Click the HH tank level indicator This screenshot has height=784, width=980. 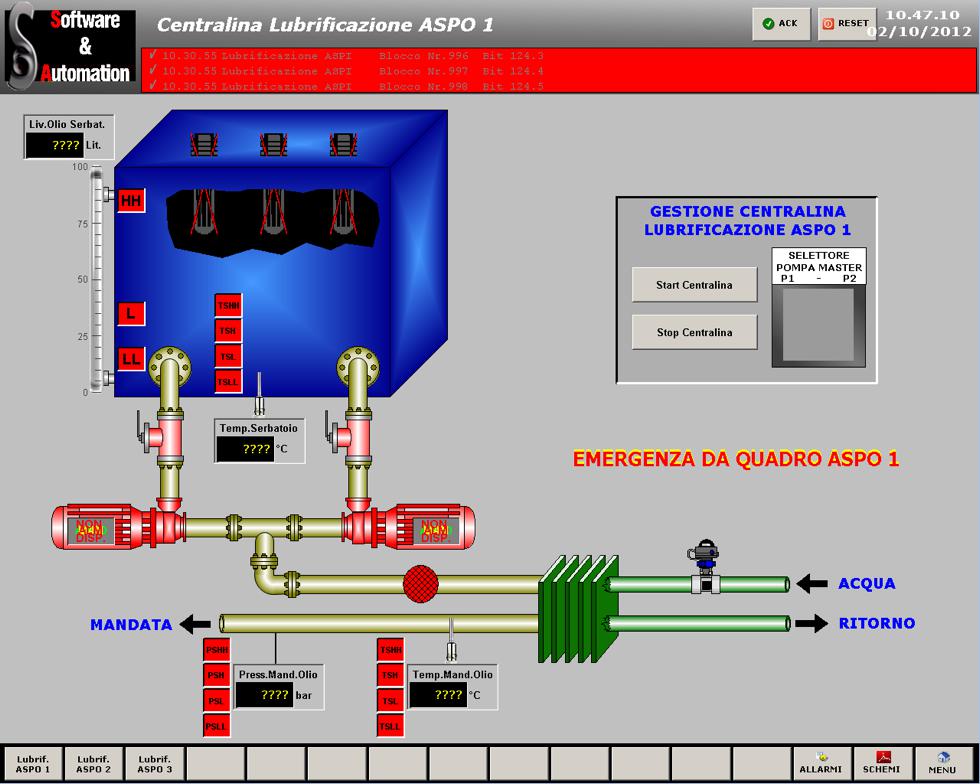(x=131, y=201)
